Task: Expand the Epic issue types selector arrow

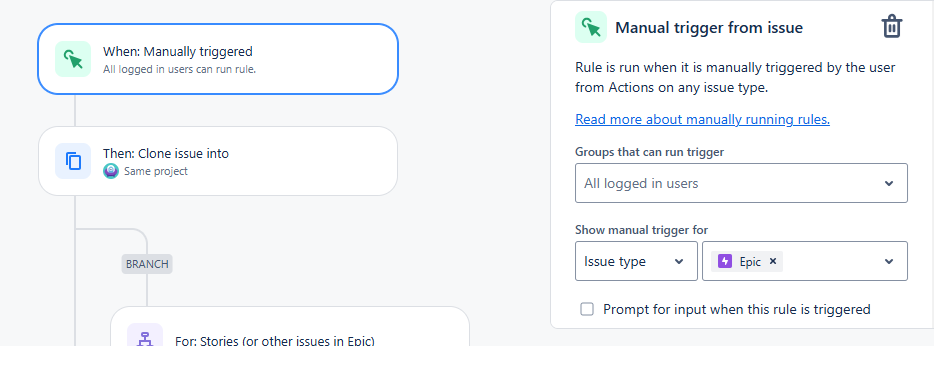Action: (x=889, y=261)
